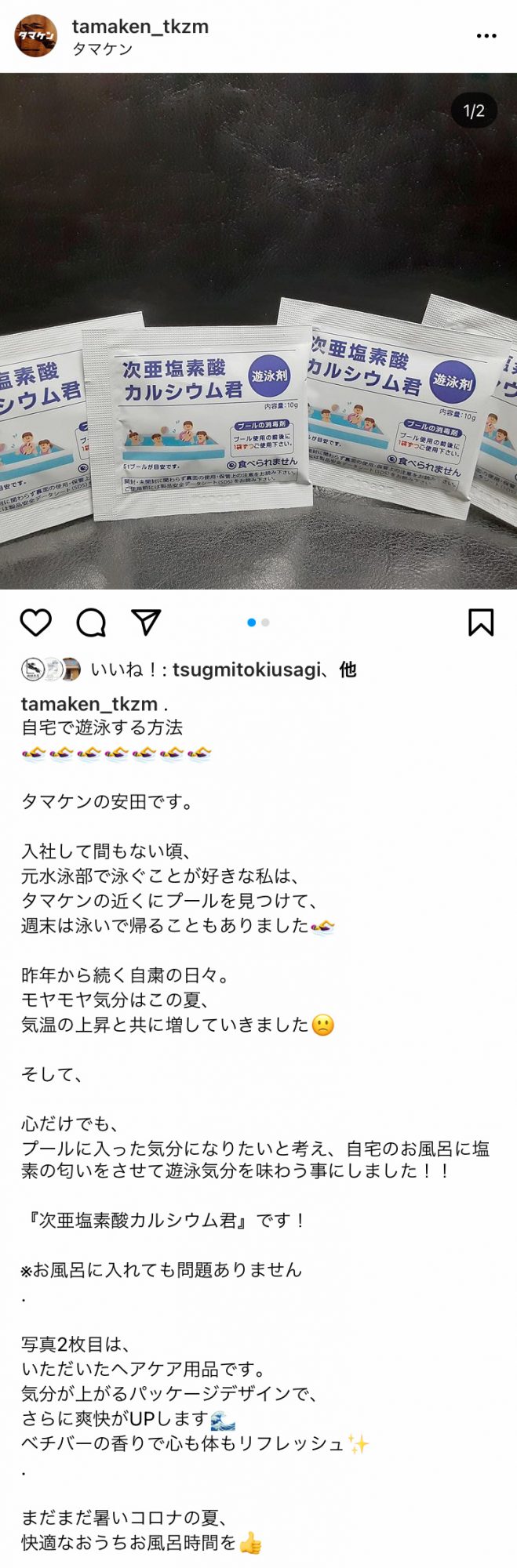This screenshot has width=517, height=1568.
Task: Tap the タマケン subtitle under the username
Action: click(102, 49)
